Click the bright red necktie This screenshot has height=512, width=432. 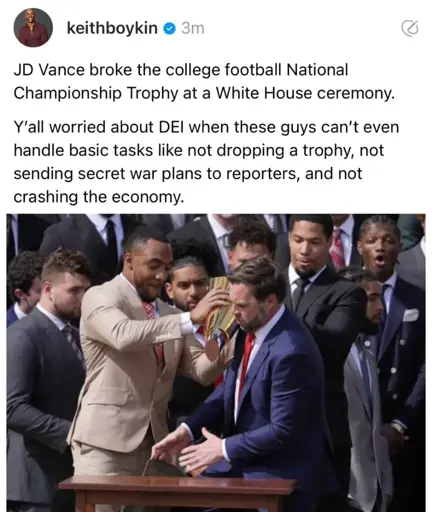[x=246, y=361]
